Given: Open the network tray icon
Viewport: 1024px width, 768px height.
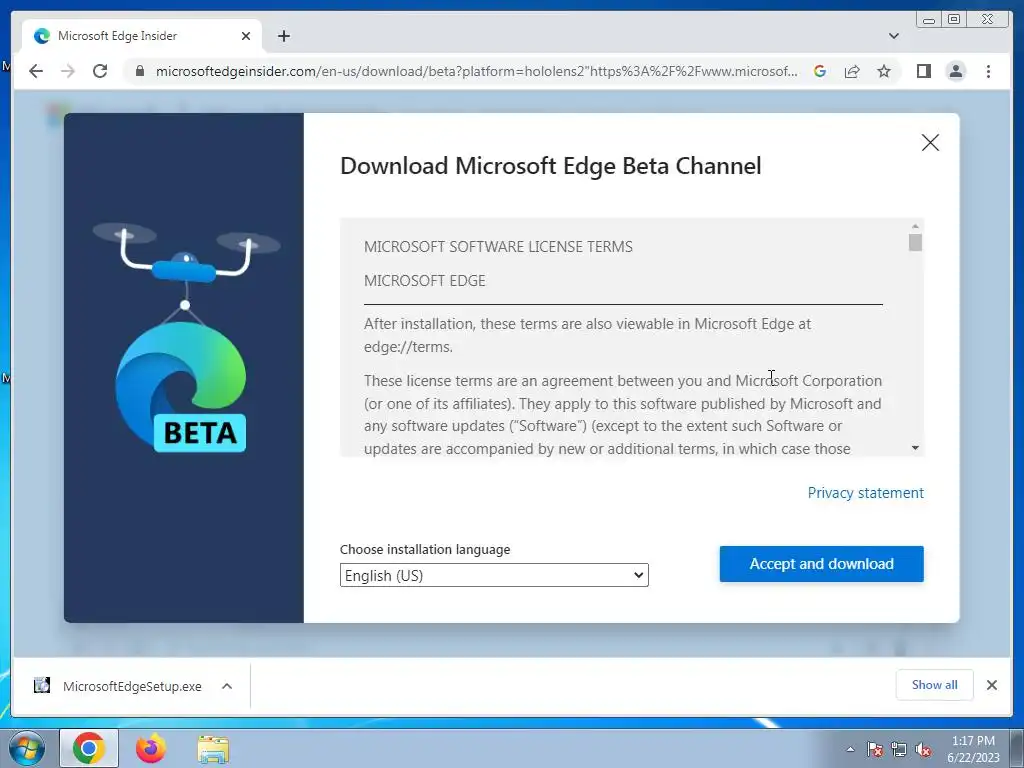Looking at the screenshot, I should (899, 749).
